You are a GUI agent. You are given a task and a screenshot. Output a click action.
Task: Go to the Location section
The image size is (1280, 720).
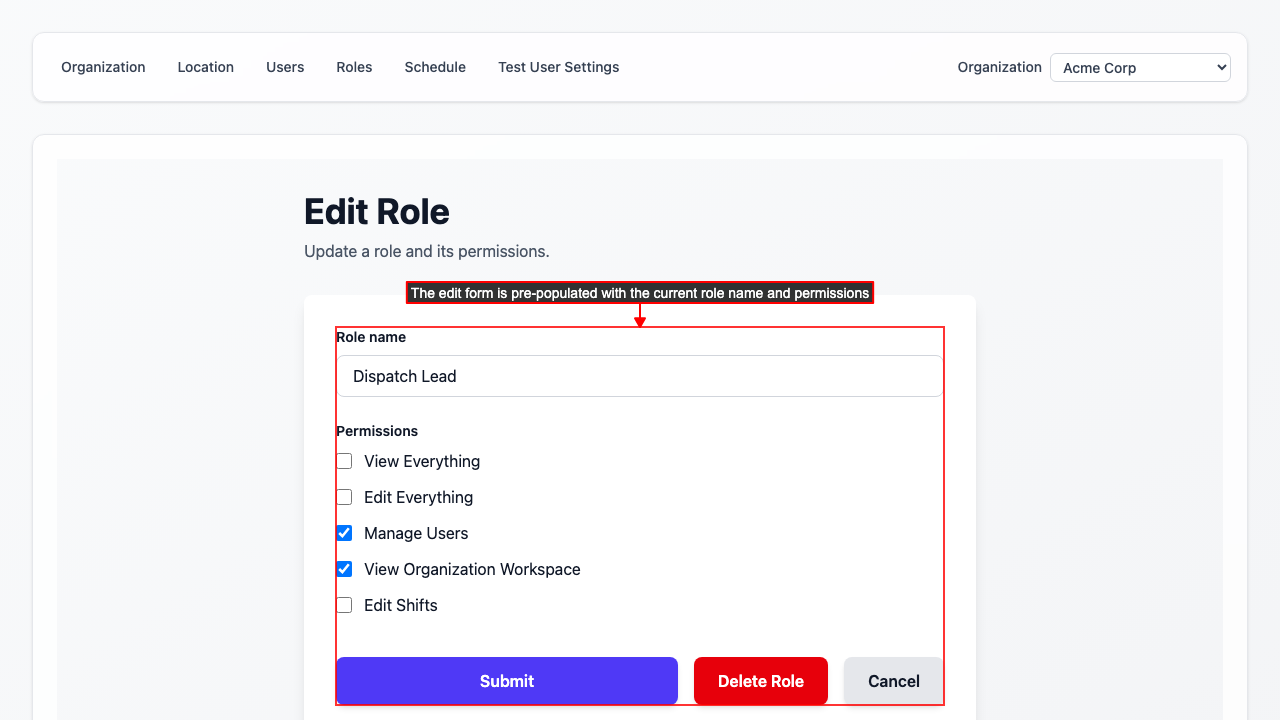point(205,67)
